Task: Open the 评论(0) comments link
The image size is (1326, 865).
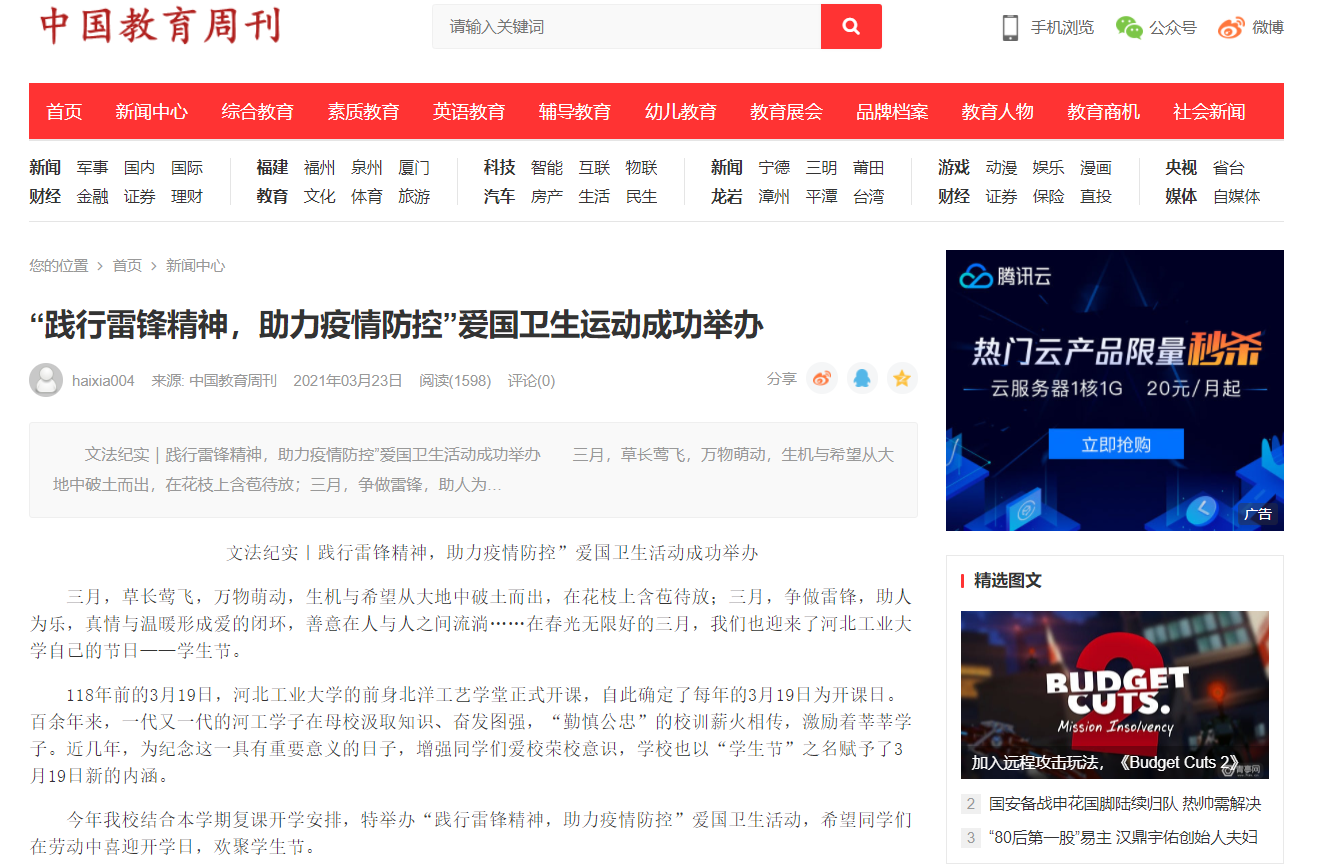Action: click(x=531, y=381)
